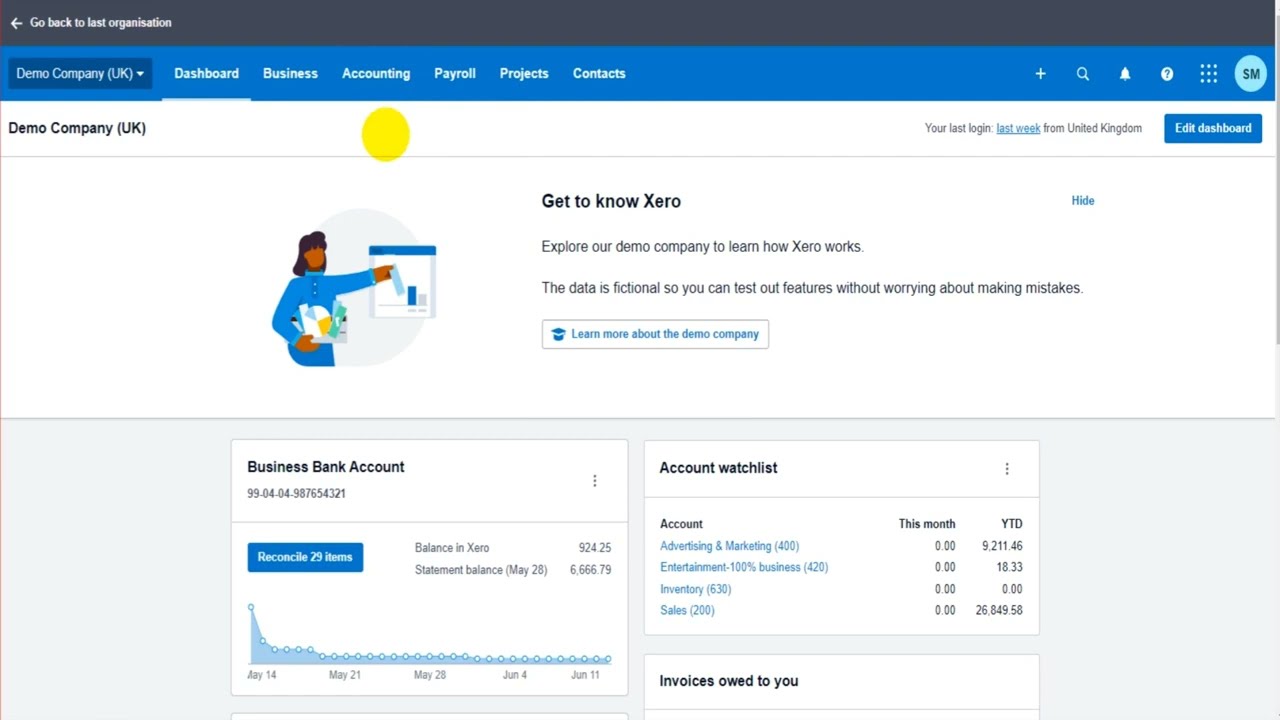Select the Dashboard tab
This screenshot has height=720, width=1280.
[x=206, y=74]
